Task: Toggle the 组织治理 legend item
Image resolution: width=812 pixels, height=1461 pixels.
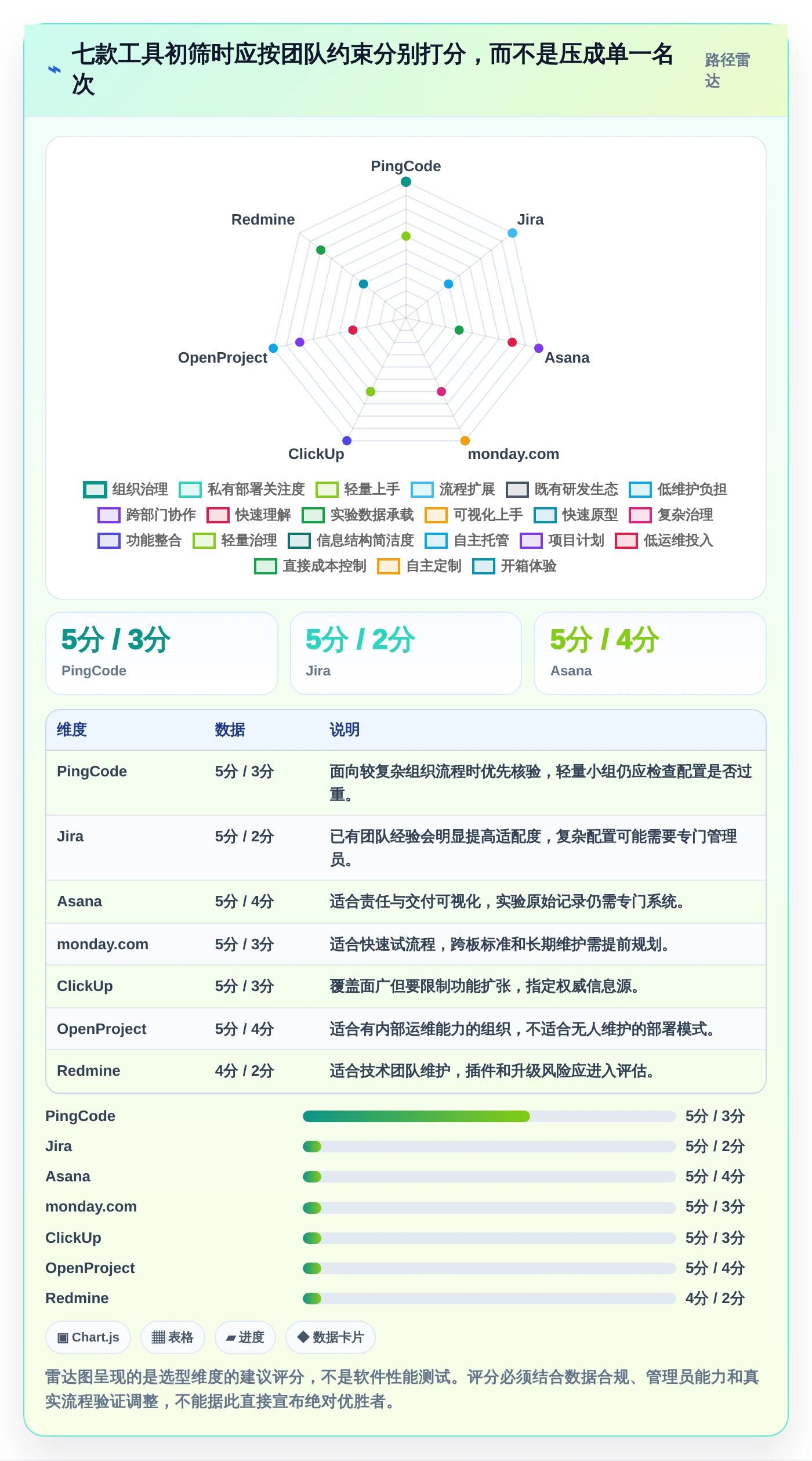Action: click(126, 490)
